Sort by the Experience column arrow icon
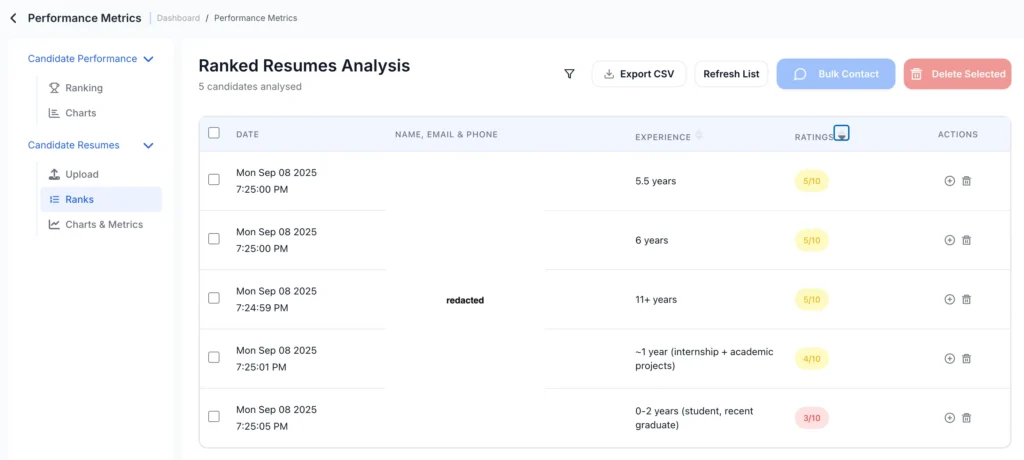The height and width of the screenshot is (460, 1024). tap(699, 135)
